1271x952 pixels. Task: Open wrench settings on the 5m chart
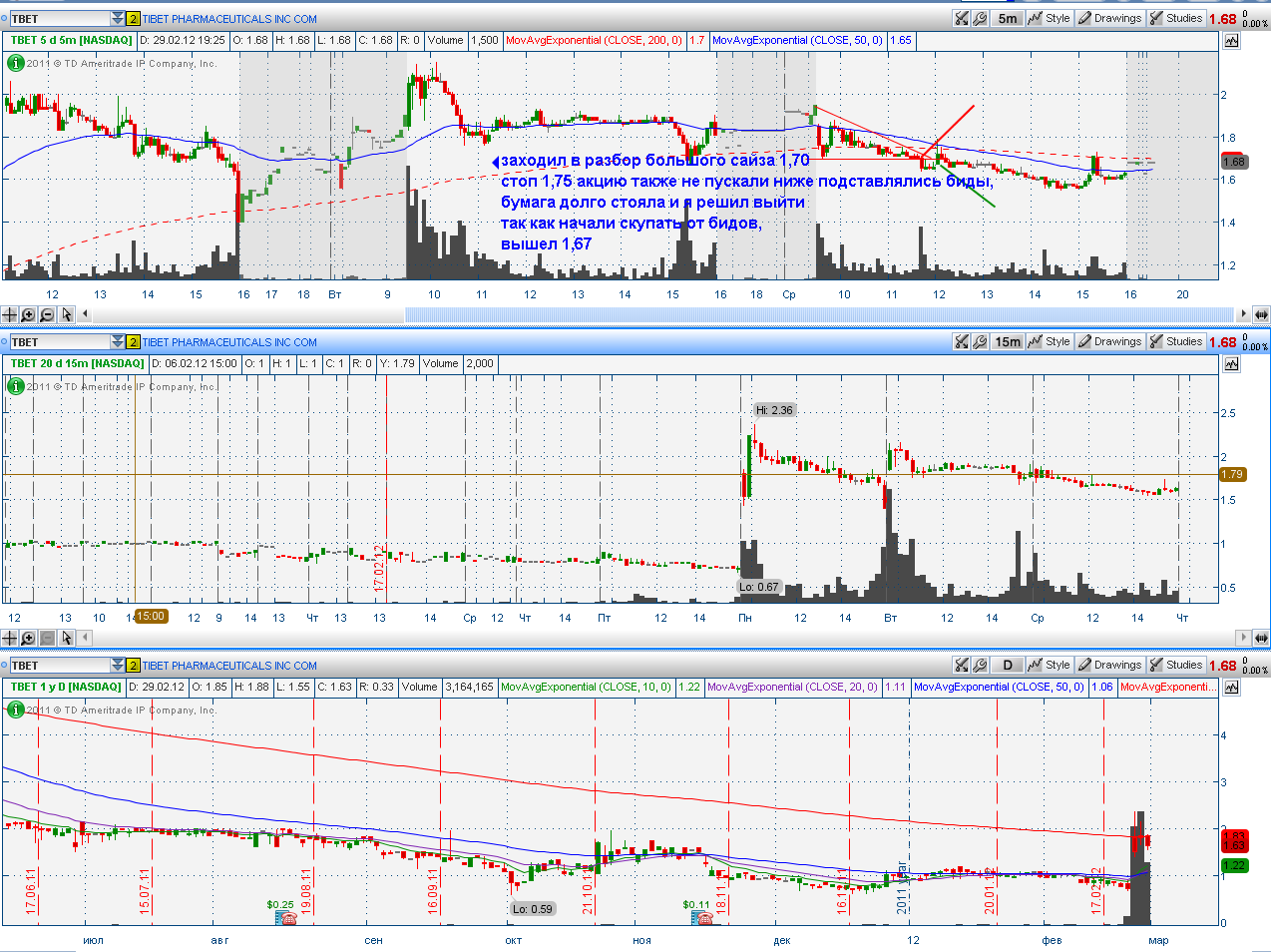pyautogui.click(x=980, y=18)
